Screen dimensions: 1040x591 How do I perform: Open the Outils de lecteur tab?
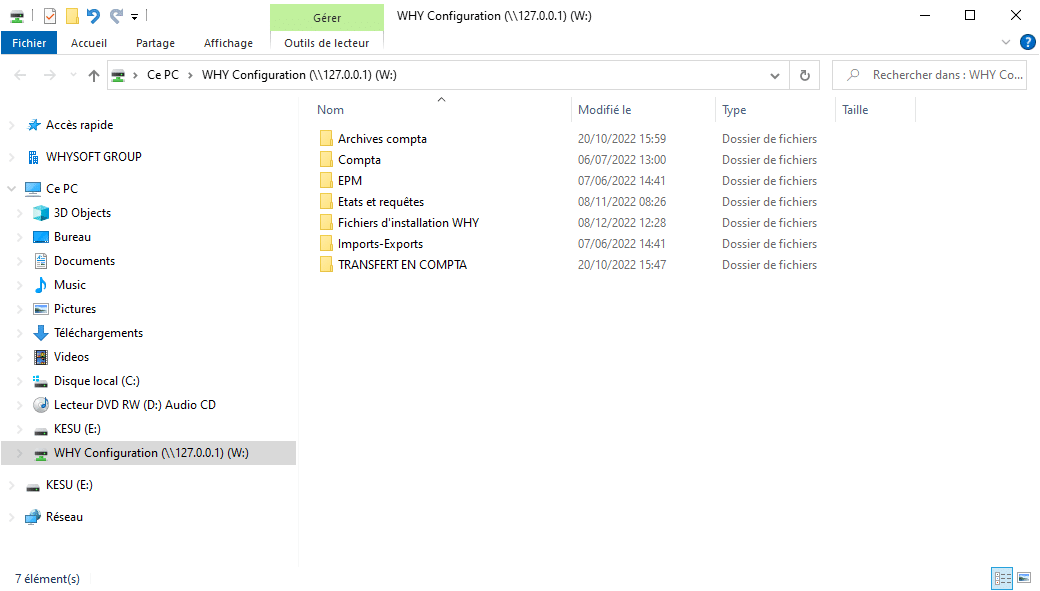326,43
